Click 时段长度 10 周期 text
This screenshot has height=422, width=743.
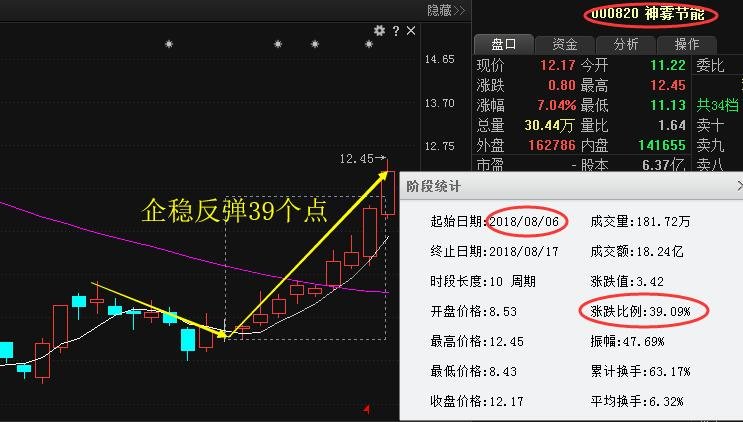(483, 281)
